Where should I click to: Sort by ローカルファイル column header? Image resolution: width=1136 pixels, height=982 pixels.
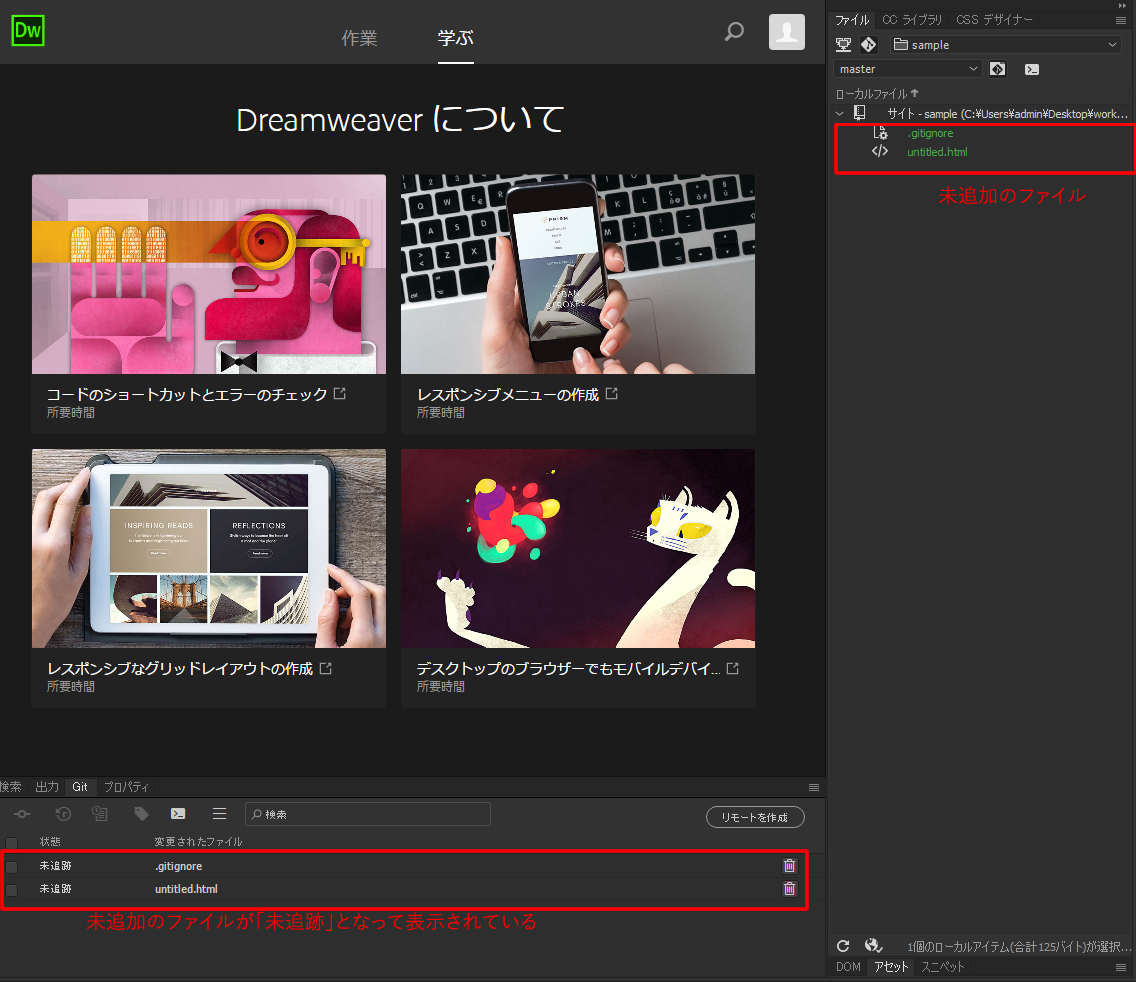877,93
